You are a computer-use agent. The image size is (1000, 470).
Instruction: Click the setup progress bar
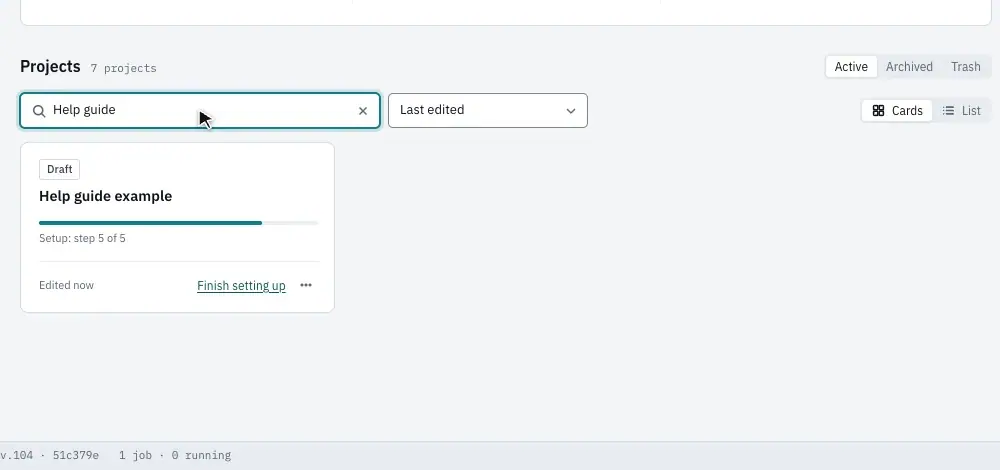(179, 223)
